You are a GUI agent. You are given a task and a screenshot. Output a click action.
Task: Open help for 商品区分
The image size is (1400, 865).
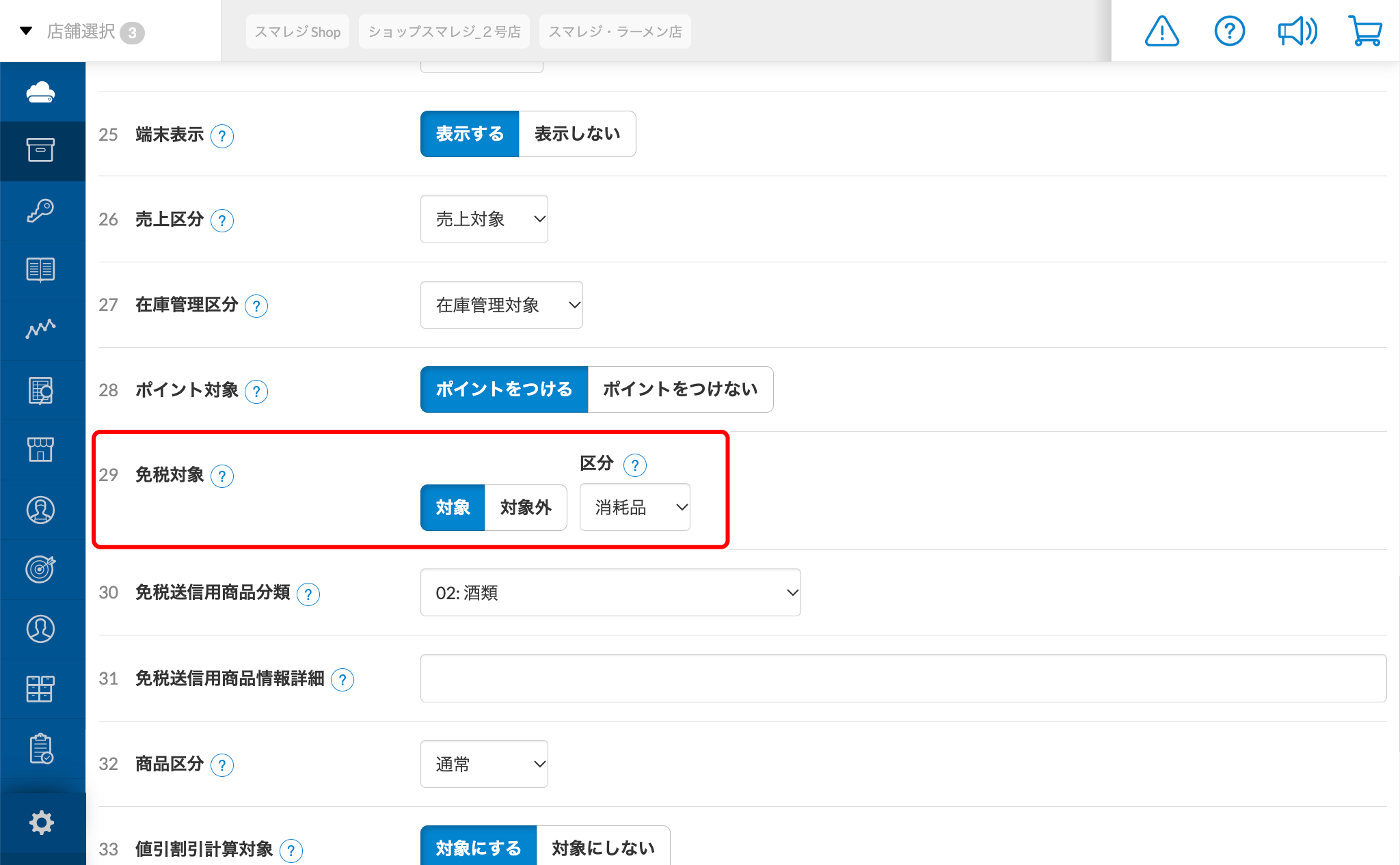pyautogui.click(x=222, y=765)
